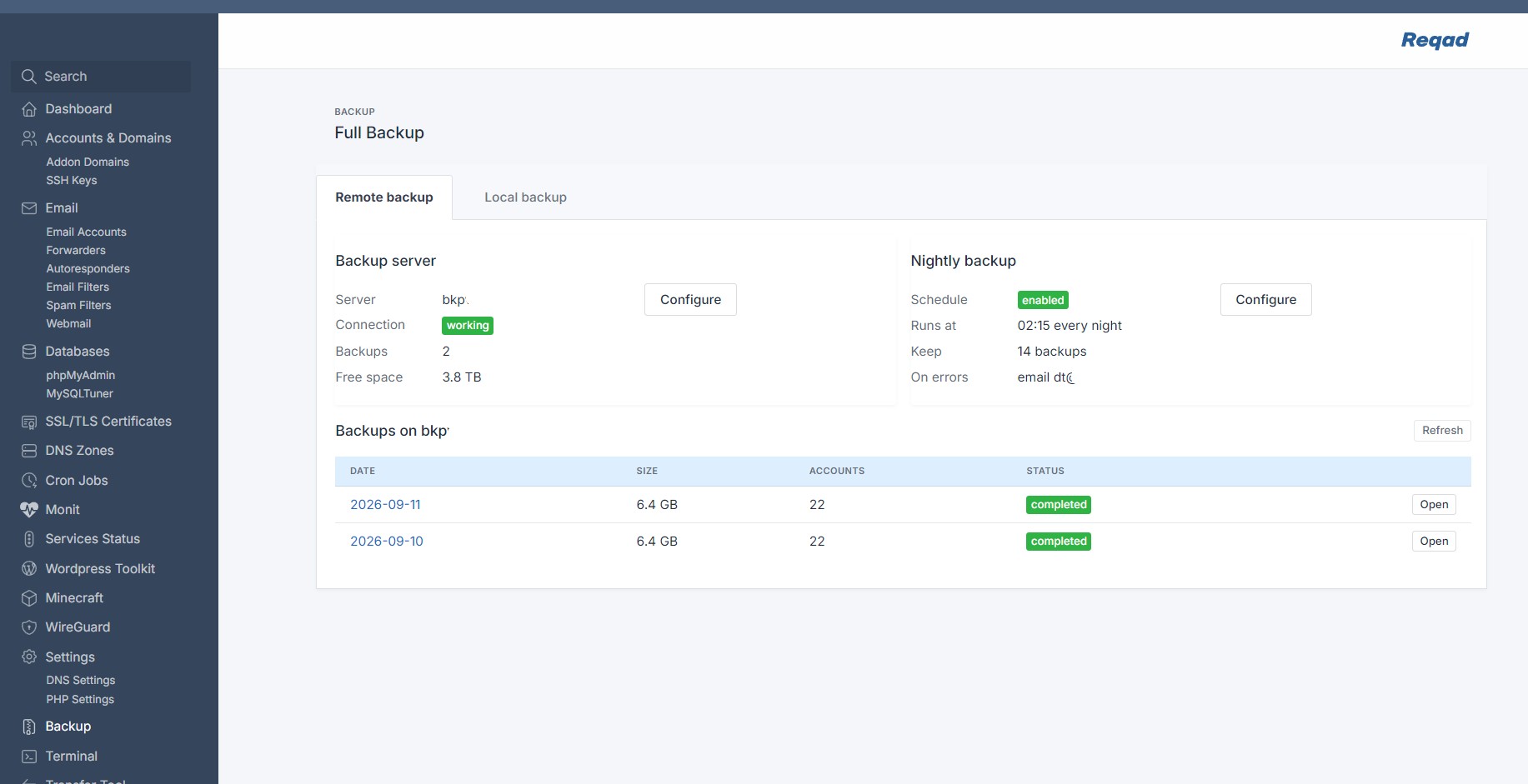
Task: Open SSH Keys submenu link
Action: [x=72, y=181]
